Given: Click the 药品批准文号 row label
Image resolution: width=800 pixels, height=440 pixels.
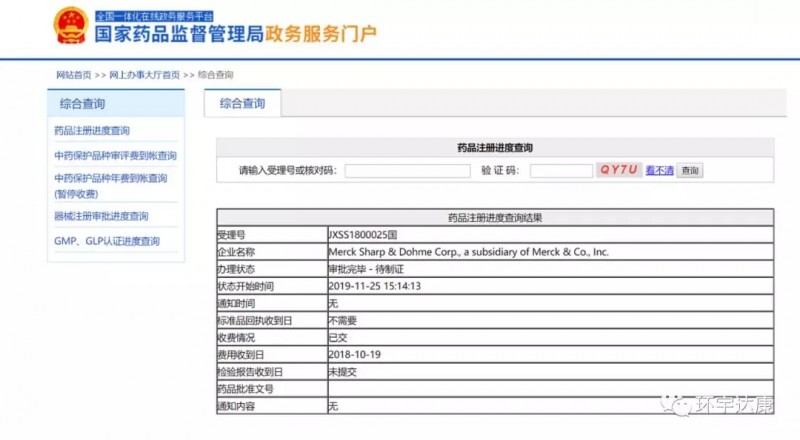Looking at the screenshot, I should 245,389.
